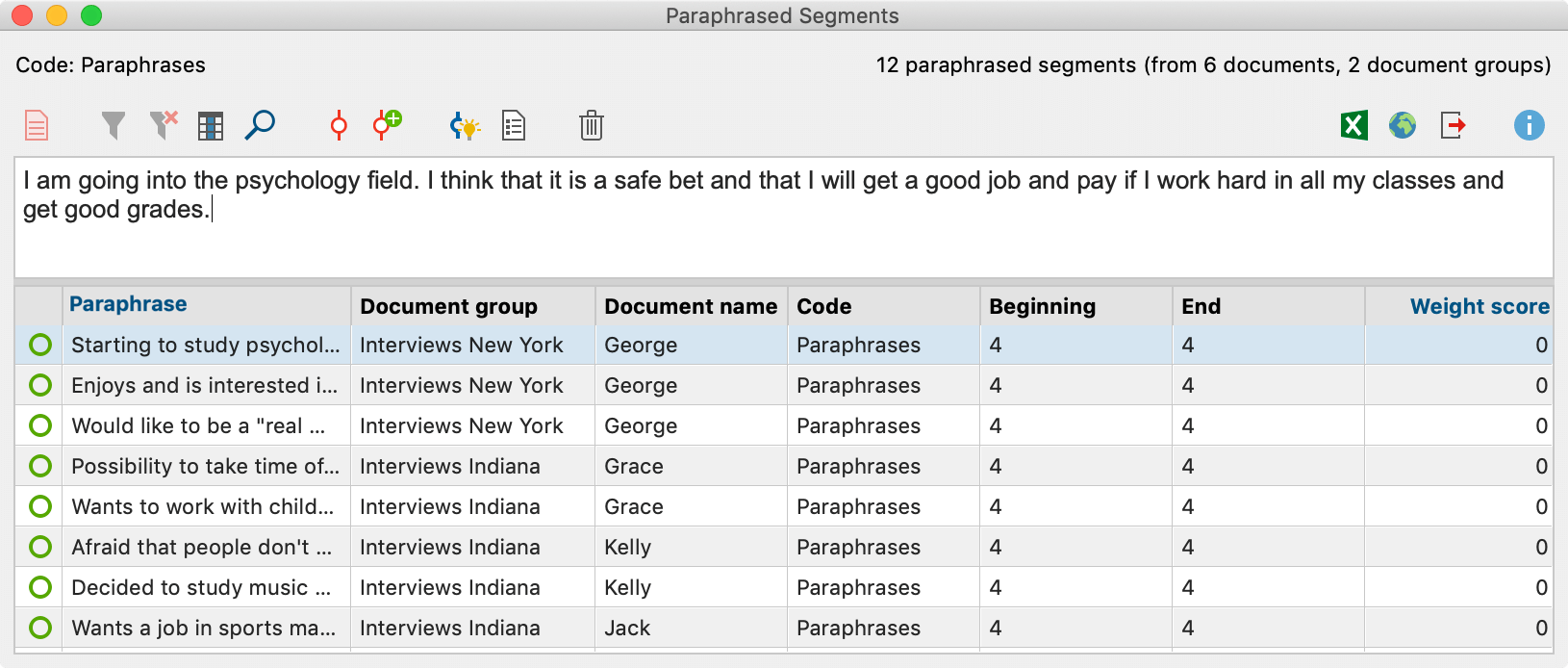Select the 'Wants to work with child...' paraphrase
This screenshot has height=668, width=1568.
click(203, 506)
